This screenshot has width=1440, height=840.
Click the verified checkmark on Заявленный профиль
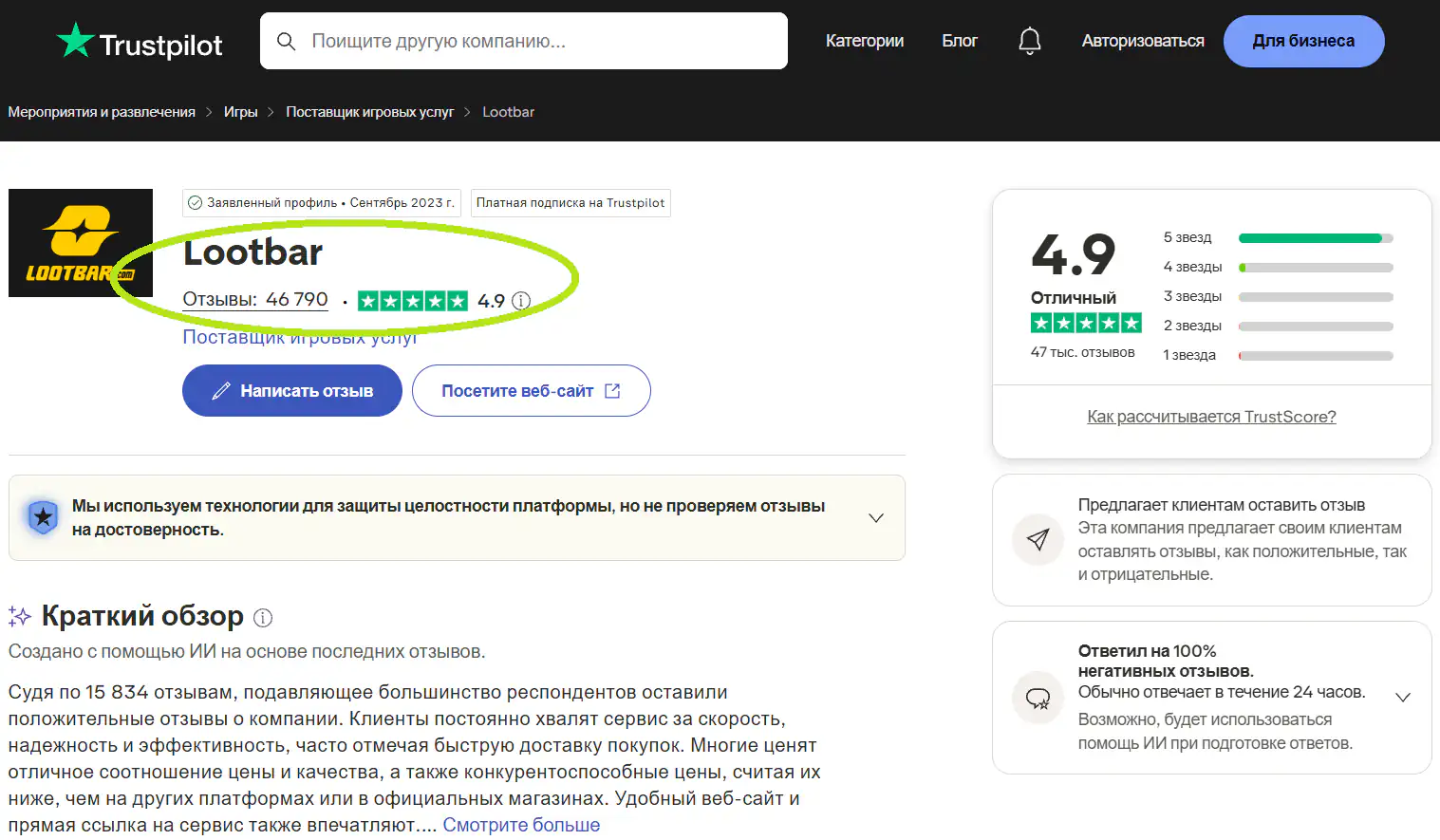coord(196,202)
